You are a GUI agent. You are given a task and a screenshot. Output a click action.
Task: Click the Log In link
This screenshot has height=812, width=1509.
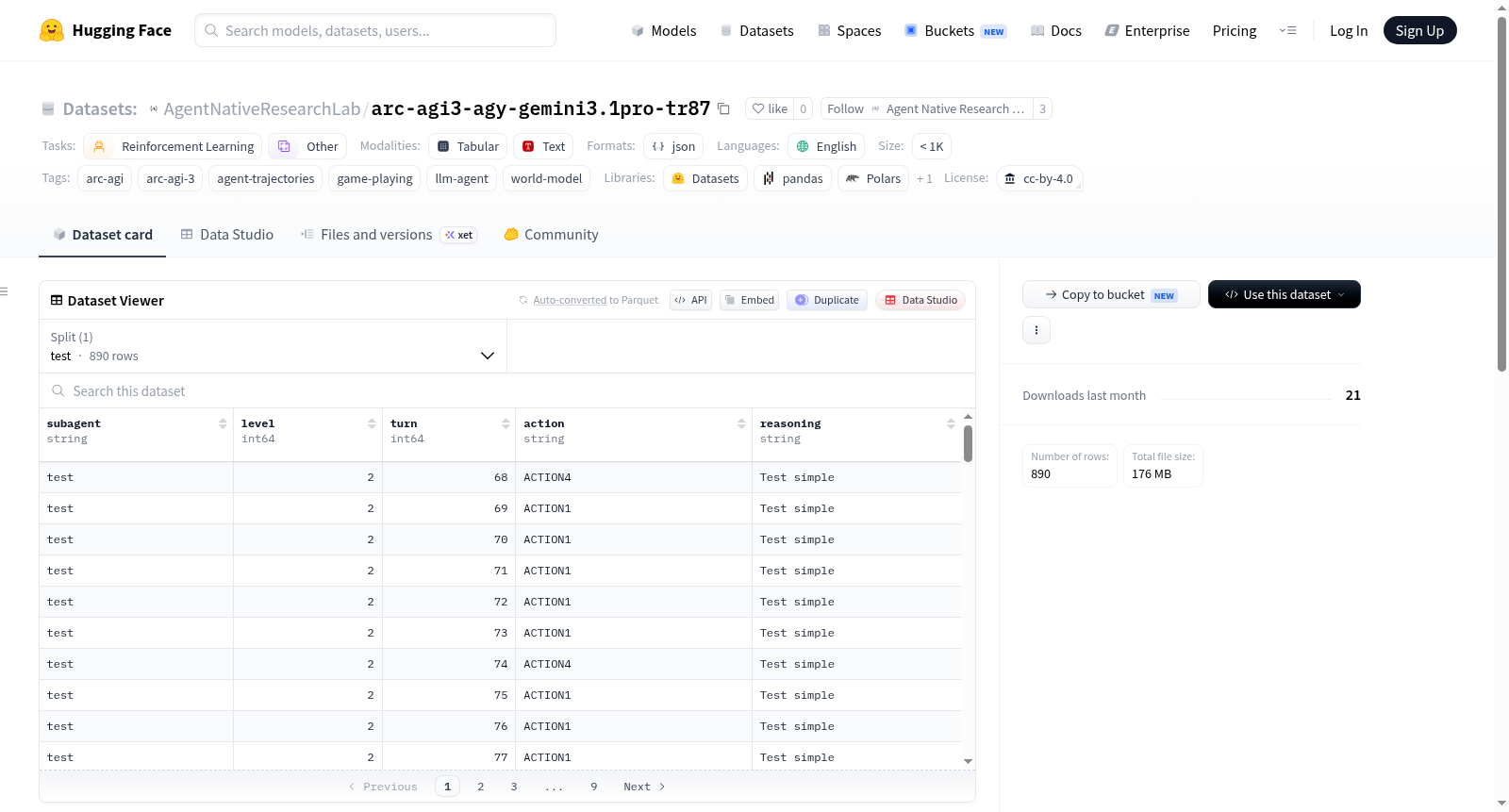[x=1349, y=30]
